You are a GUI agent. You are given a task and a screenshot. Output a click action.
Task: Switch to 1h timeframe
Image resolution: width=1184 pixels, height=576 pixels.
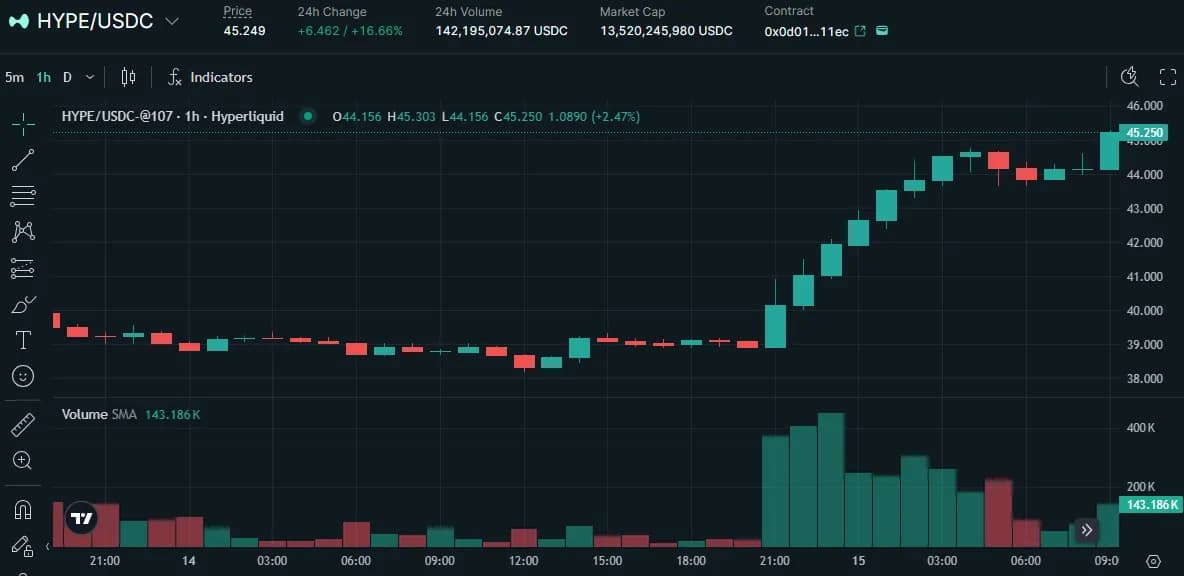click(44, 77)
